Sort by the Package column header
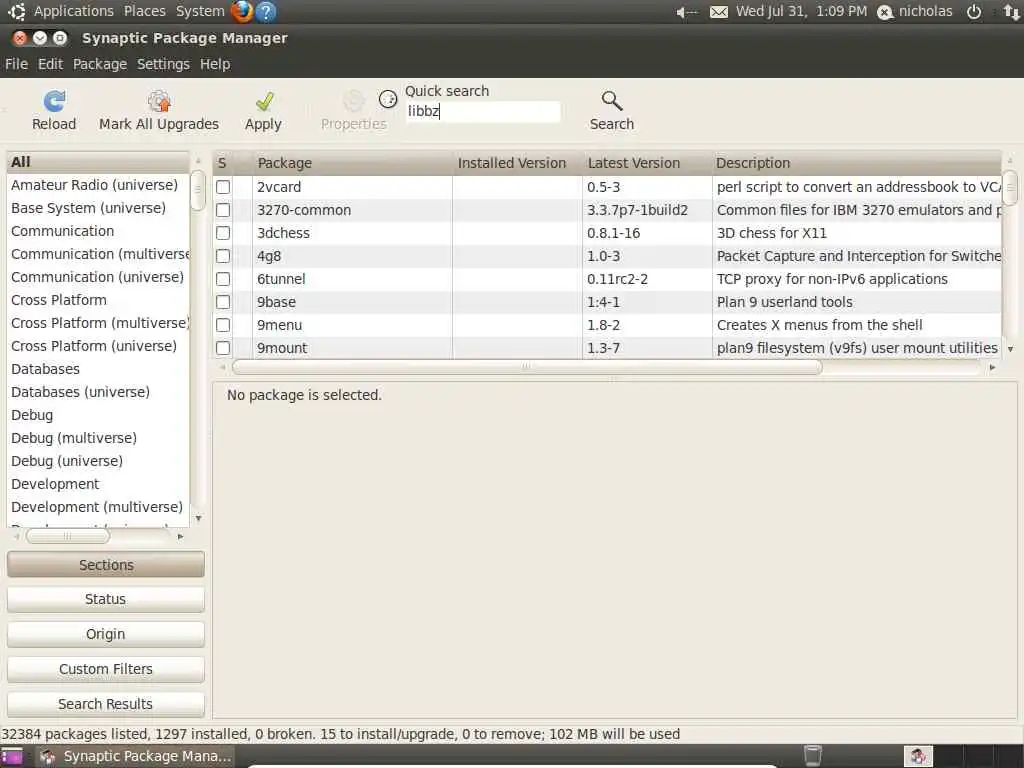The width and height of the screenshot is (1024, 768). point(353,163)
